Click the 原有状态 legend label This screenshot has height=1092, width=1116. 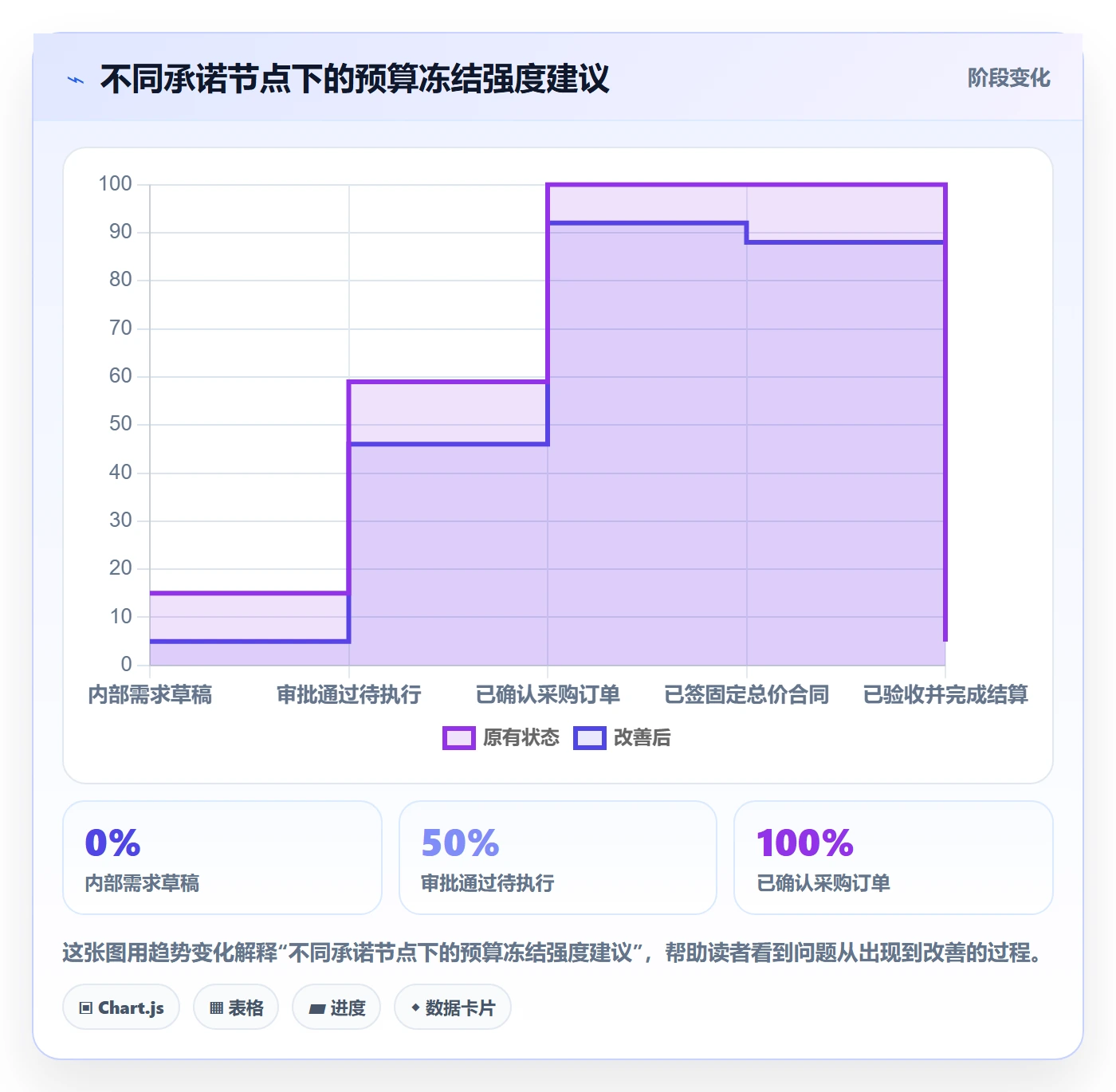[521, 738]
